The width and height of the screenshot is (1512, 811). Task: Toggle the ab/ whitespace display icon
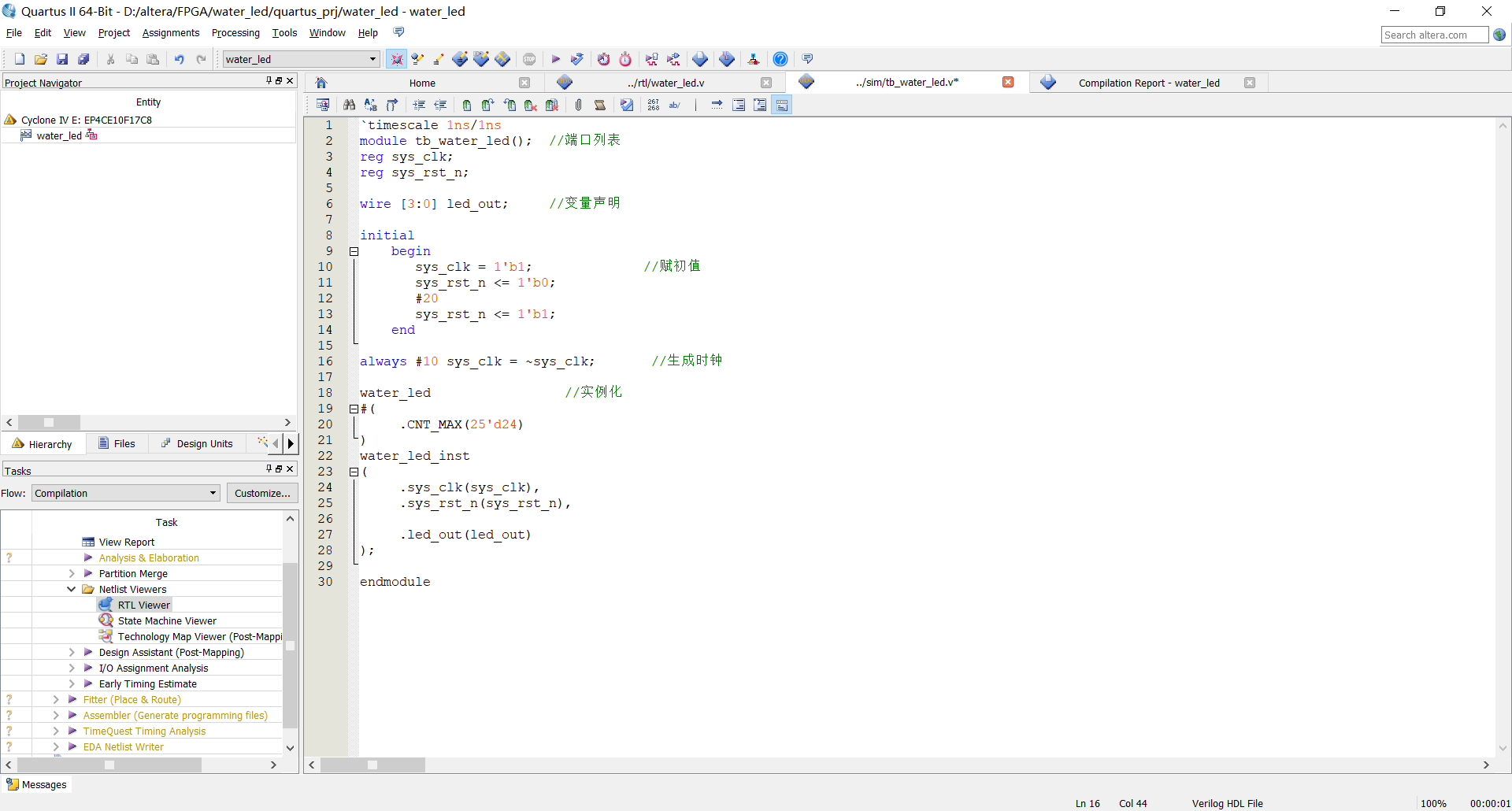point(675,105)
